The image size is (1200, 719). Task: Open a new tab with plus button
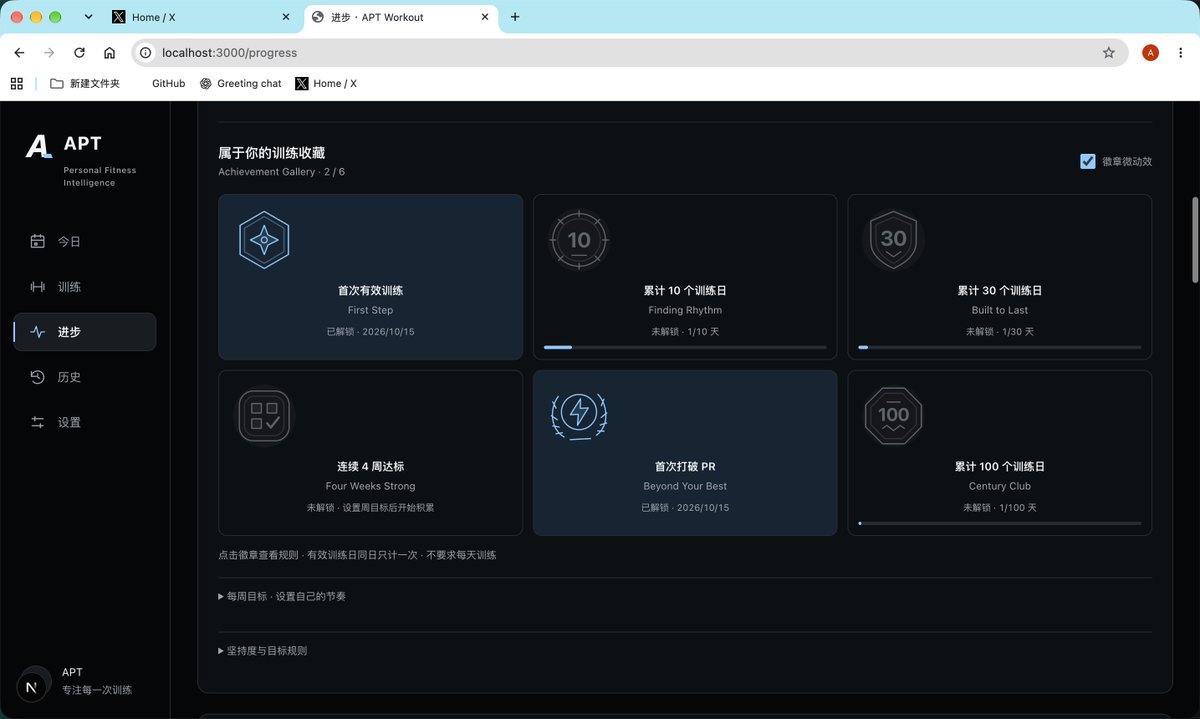[x=515, y=17]
